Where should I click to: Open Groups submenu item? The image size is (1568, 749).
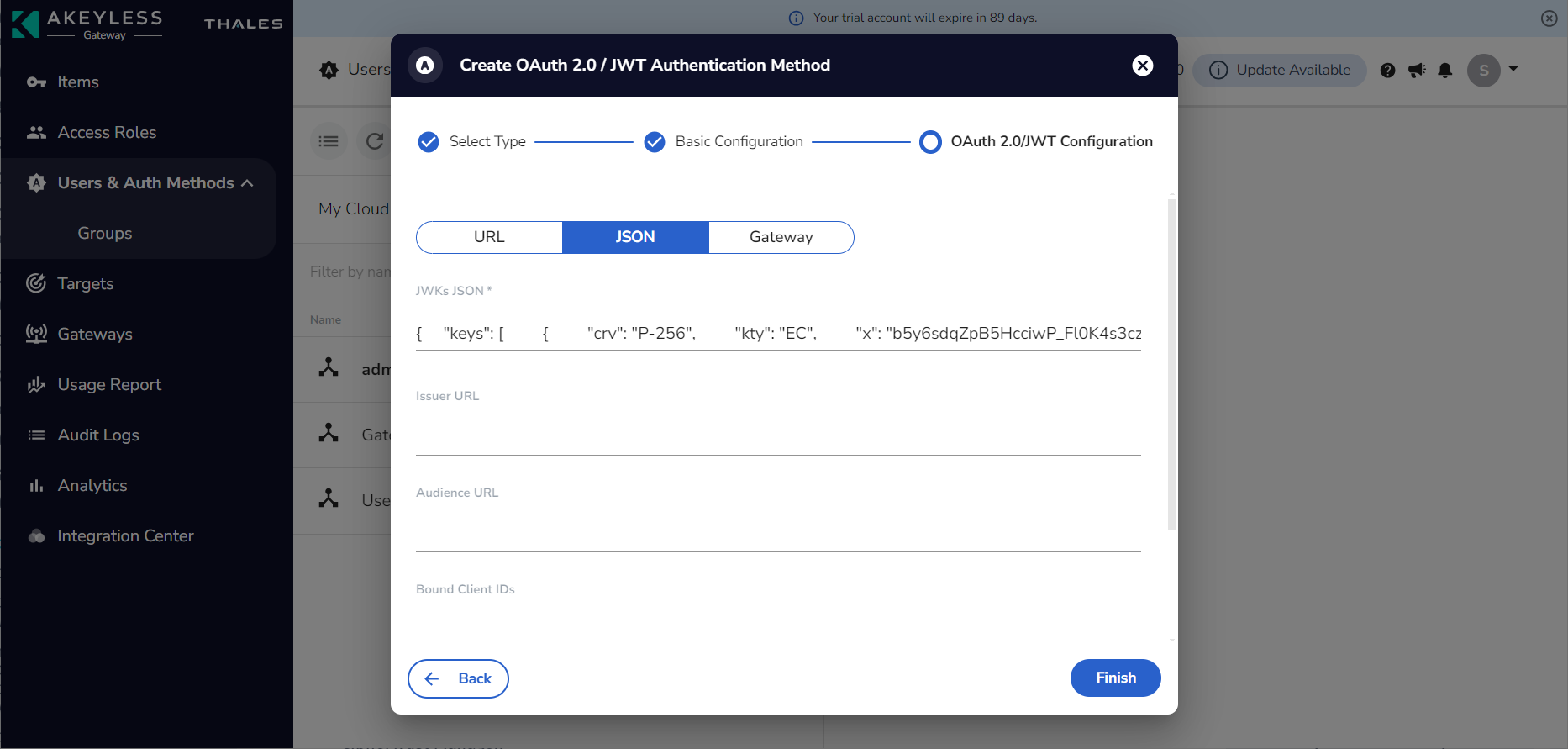pyautogui.click(x=105, y=233)
